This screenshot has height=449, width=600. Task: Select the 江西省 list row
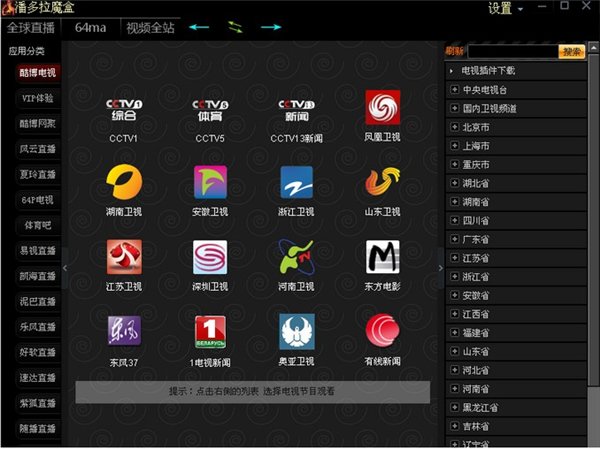coord(516,314)
